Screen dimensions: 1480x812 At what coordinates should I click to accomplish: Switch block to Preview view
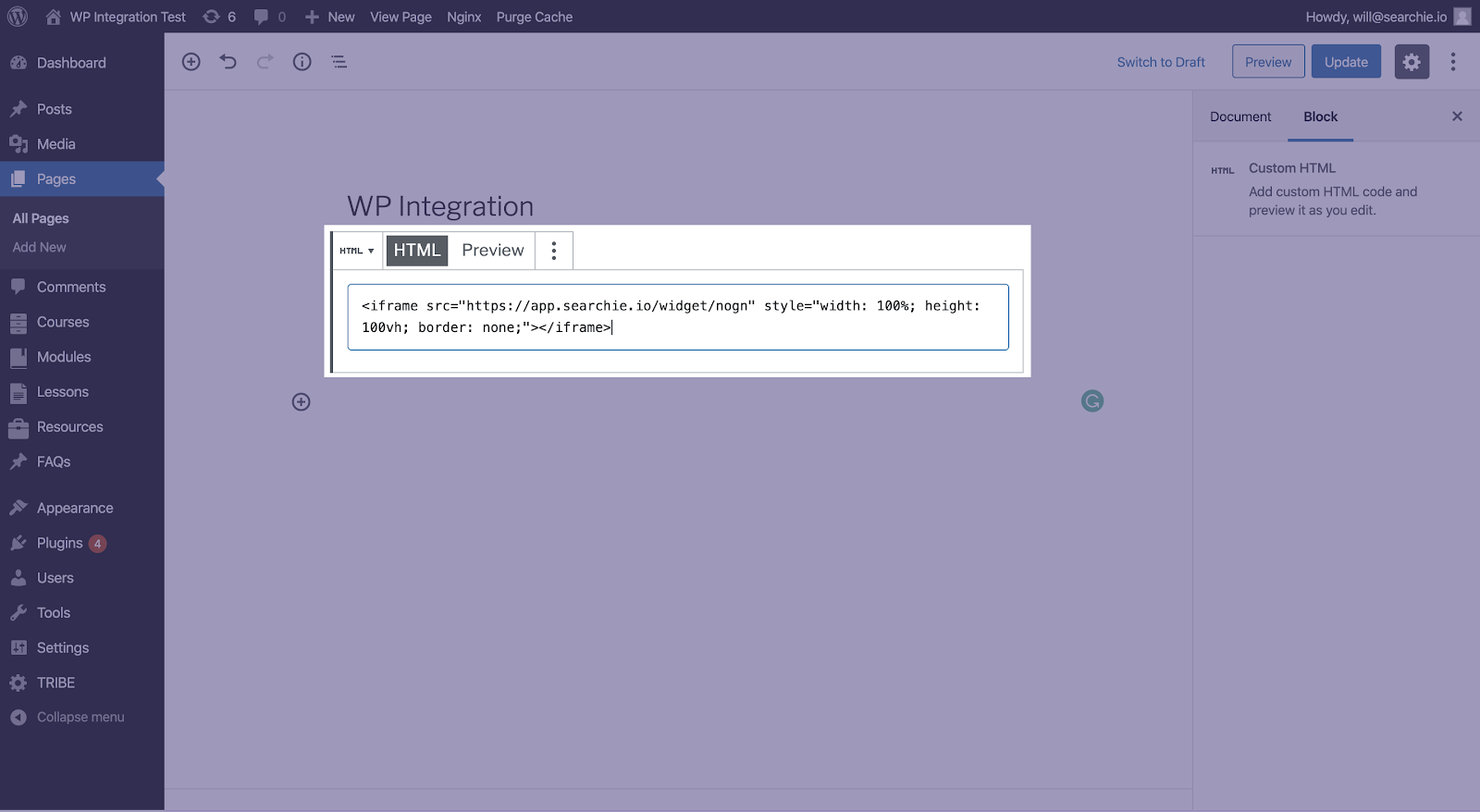(493, 251)
